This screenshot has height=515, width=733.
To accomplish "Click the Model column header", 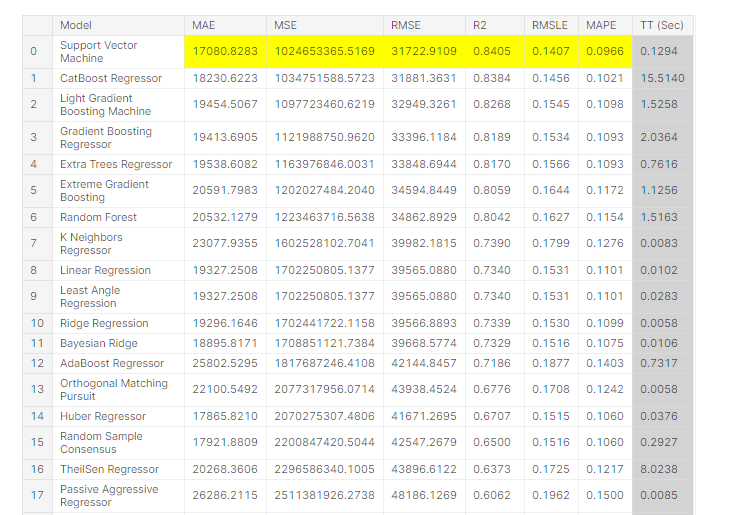I will pyautogui.click(x=76, y=25).
